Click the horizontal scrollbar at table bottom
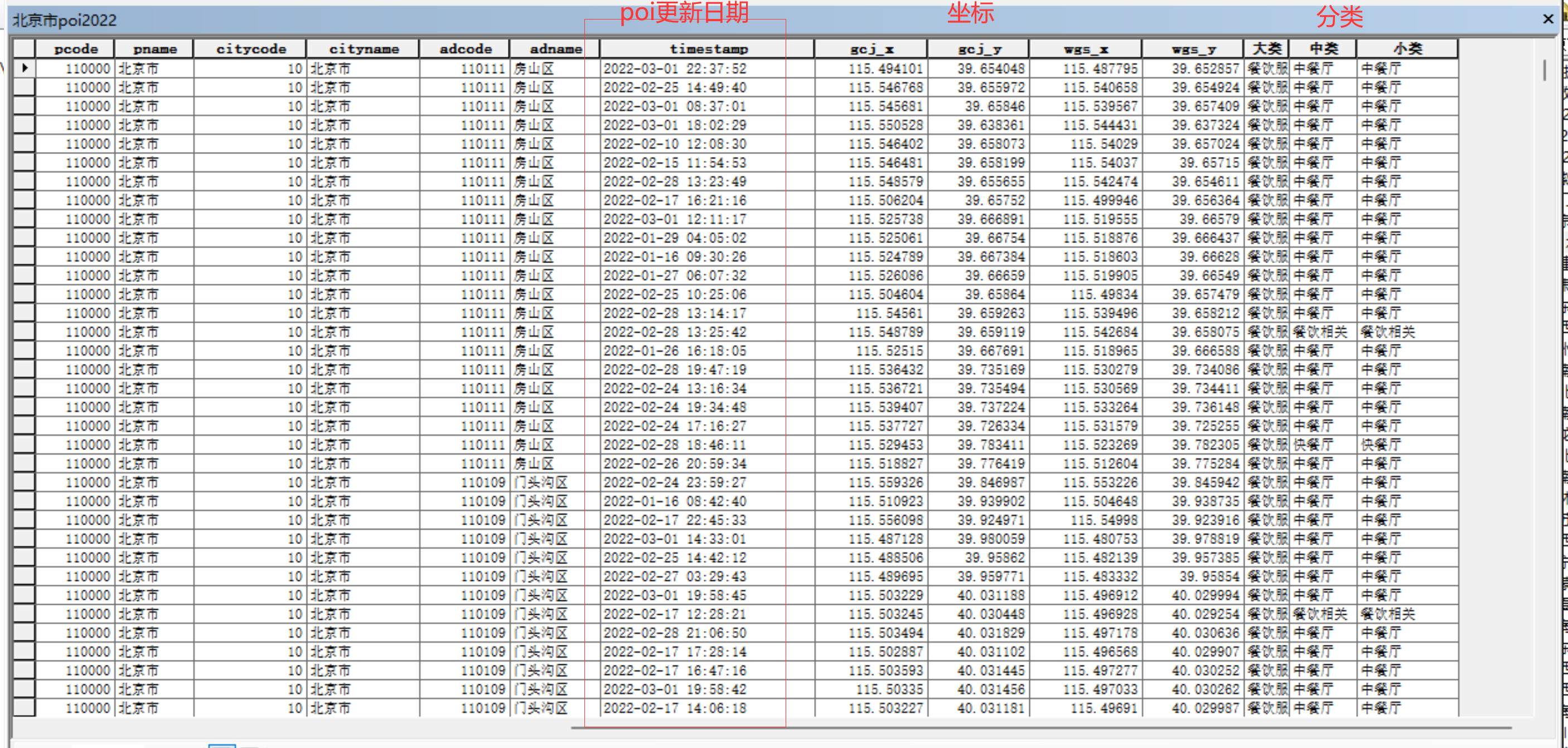 point(1041,727)
